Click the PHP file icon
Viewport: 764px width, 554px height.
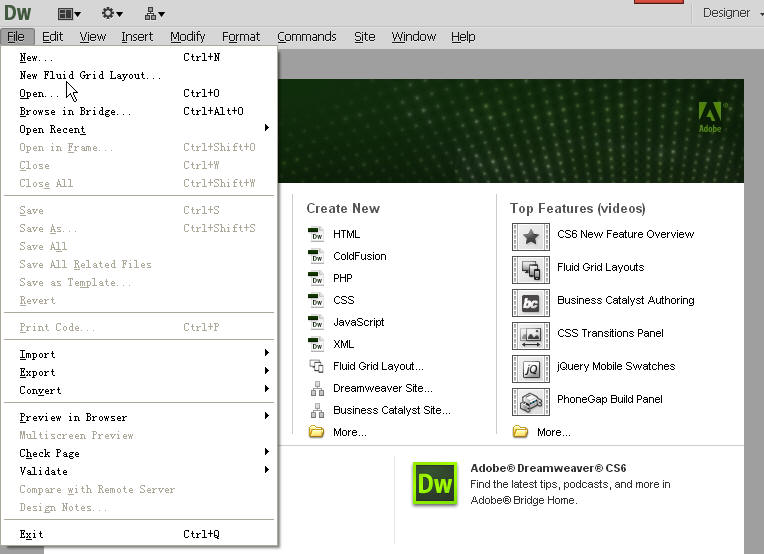[x=316, y=278]
